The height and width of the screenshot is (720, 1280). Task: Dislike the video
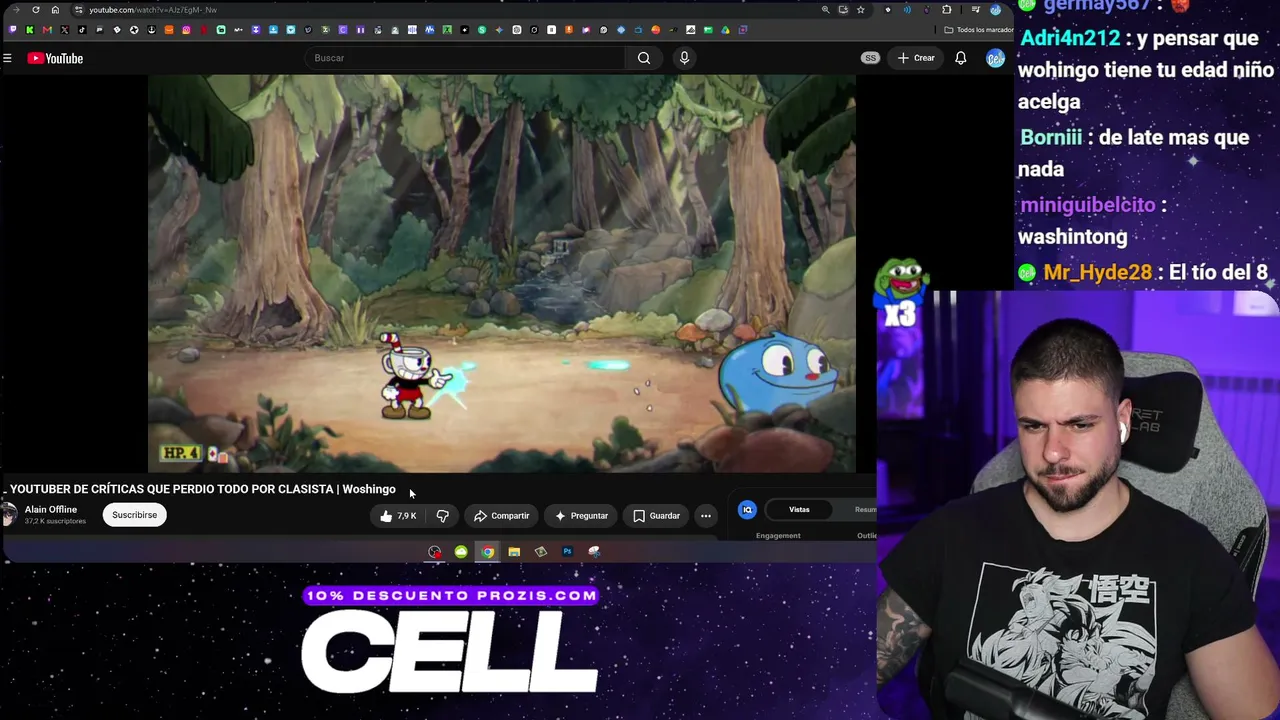[442, 516]
